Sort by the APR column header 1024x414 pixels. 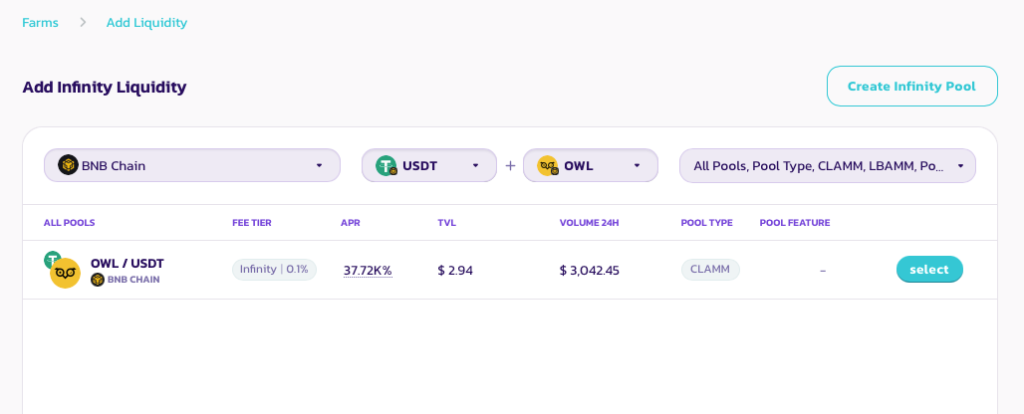point(350,222)
